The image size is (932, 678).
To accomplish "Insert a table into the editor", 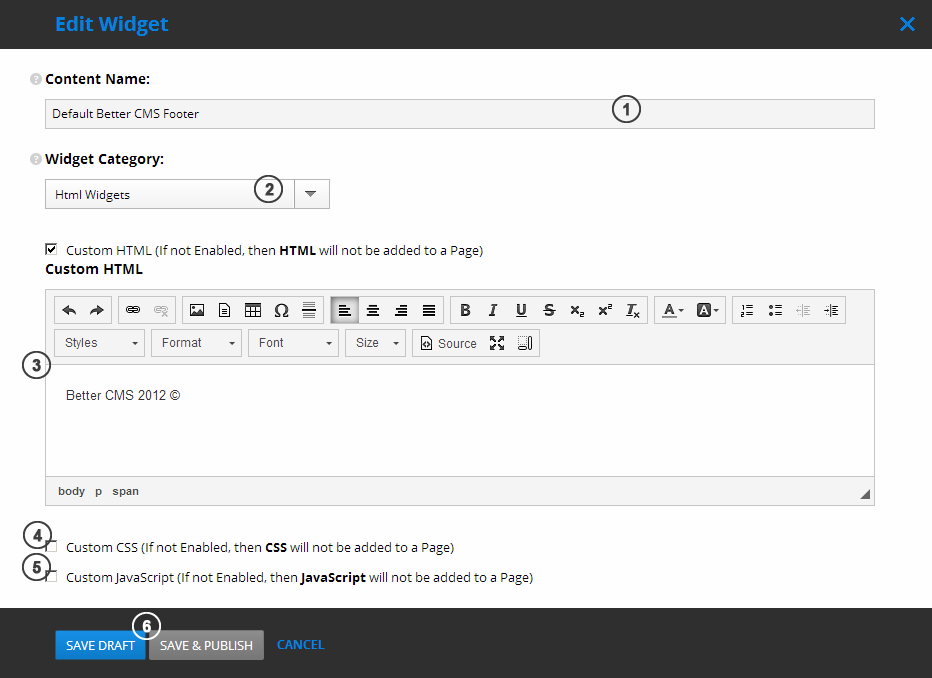I will (253, 310).
